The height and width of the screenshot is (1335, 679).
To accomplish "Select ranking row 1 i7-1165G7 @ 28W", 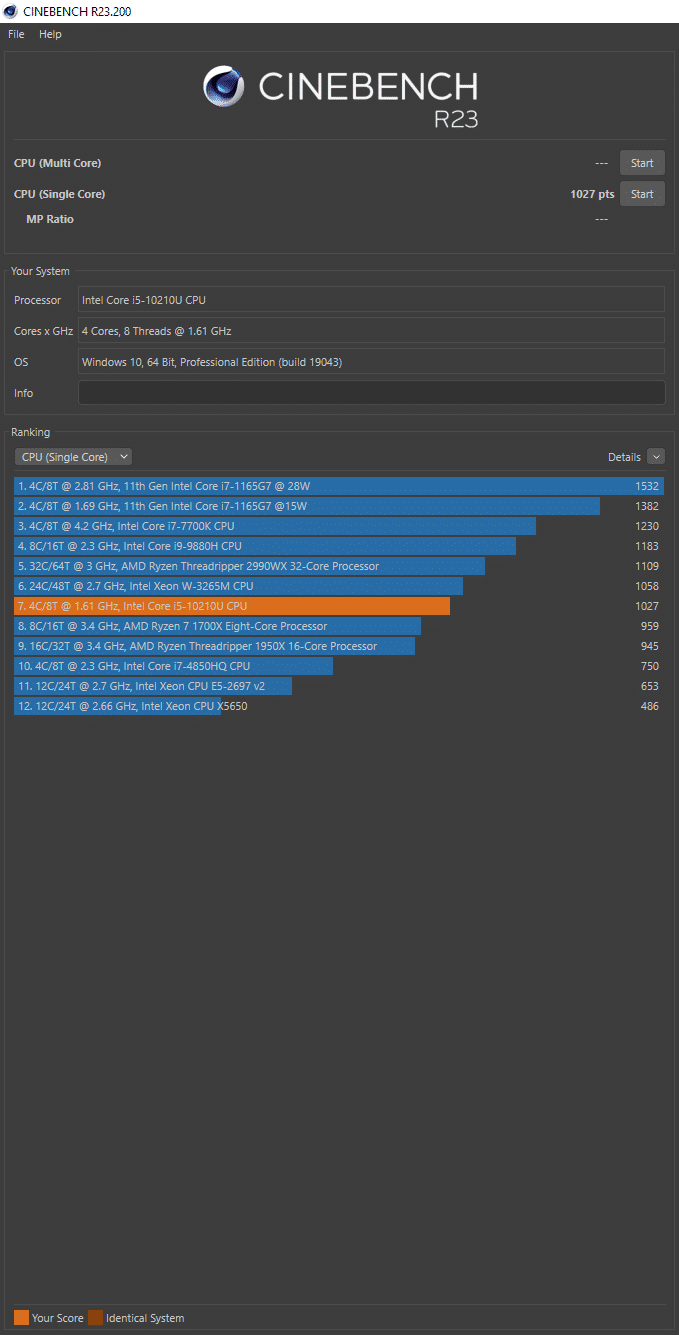I will (339, 486).
